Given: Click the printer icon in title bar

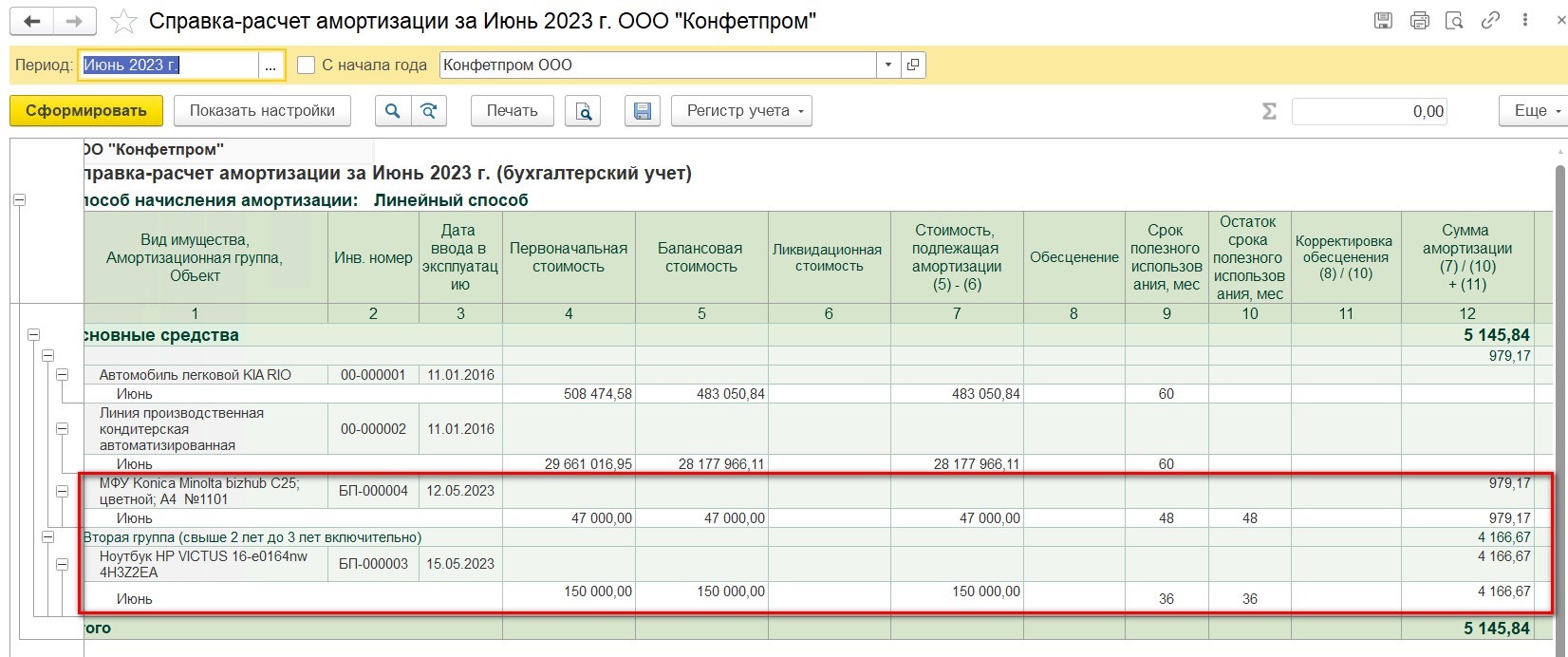Looking at the screenshot, I should [x=1420, y=20].
